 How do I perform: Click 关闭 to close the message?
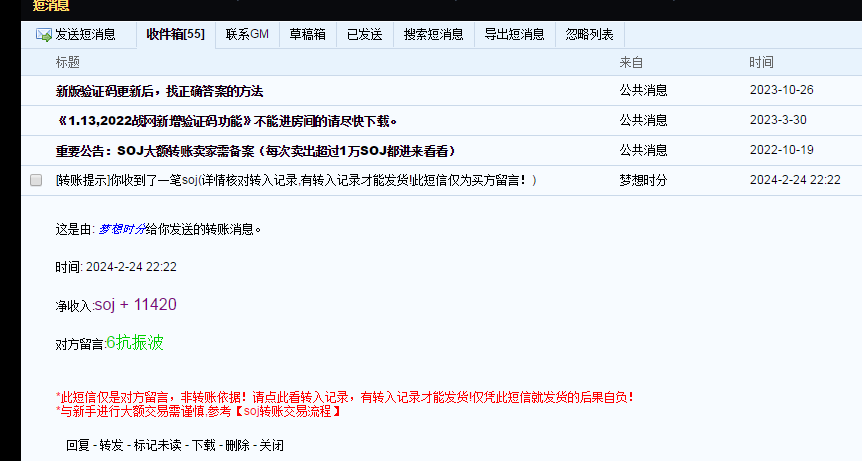(x=271, y=445)
